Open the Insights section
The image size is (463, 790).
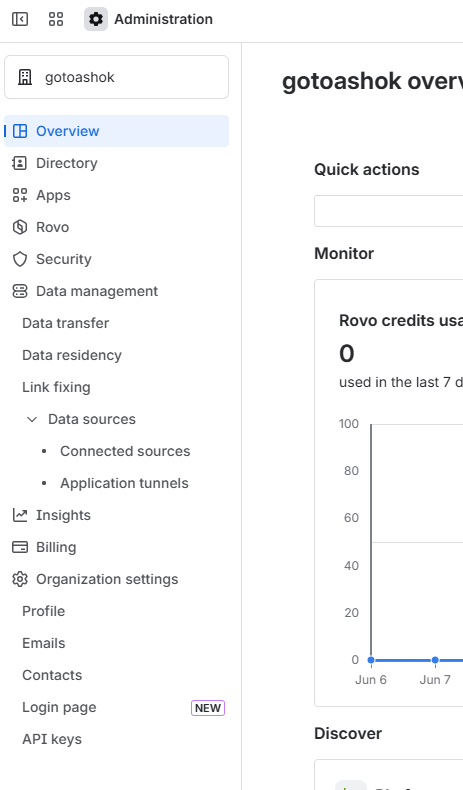pyautogui.click(x=116, y=515)
